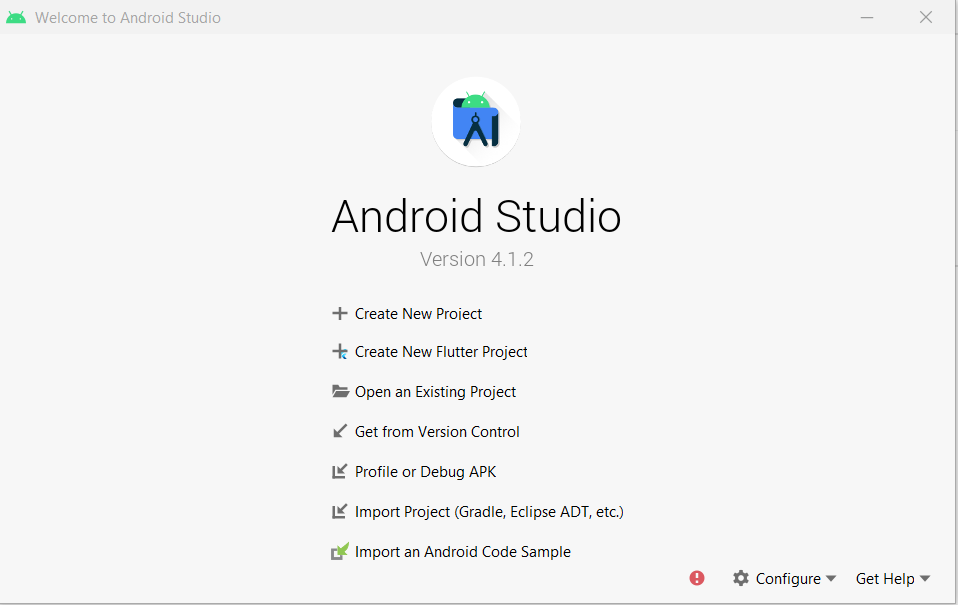
Task: Select Import Project (Gradle, Eclipse ADT, etc.) text
Action: (489, 512)
